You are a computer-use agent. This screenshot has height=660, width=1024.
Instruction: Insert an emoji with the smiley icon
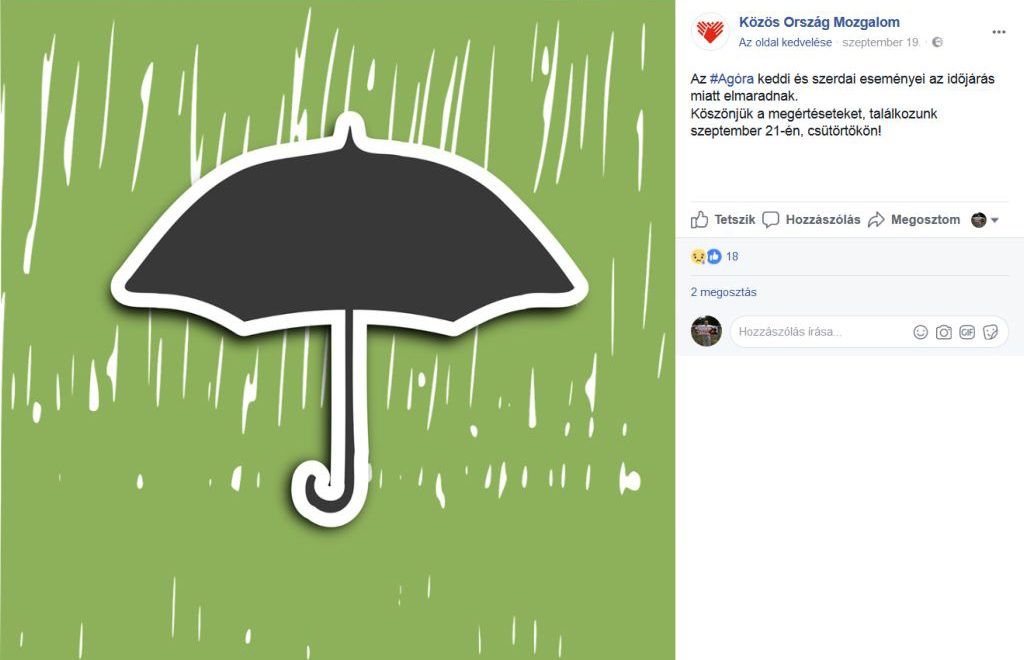[920, 332]
